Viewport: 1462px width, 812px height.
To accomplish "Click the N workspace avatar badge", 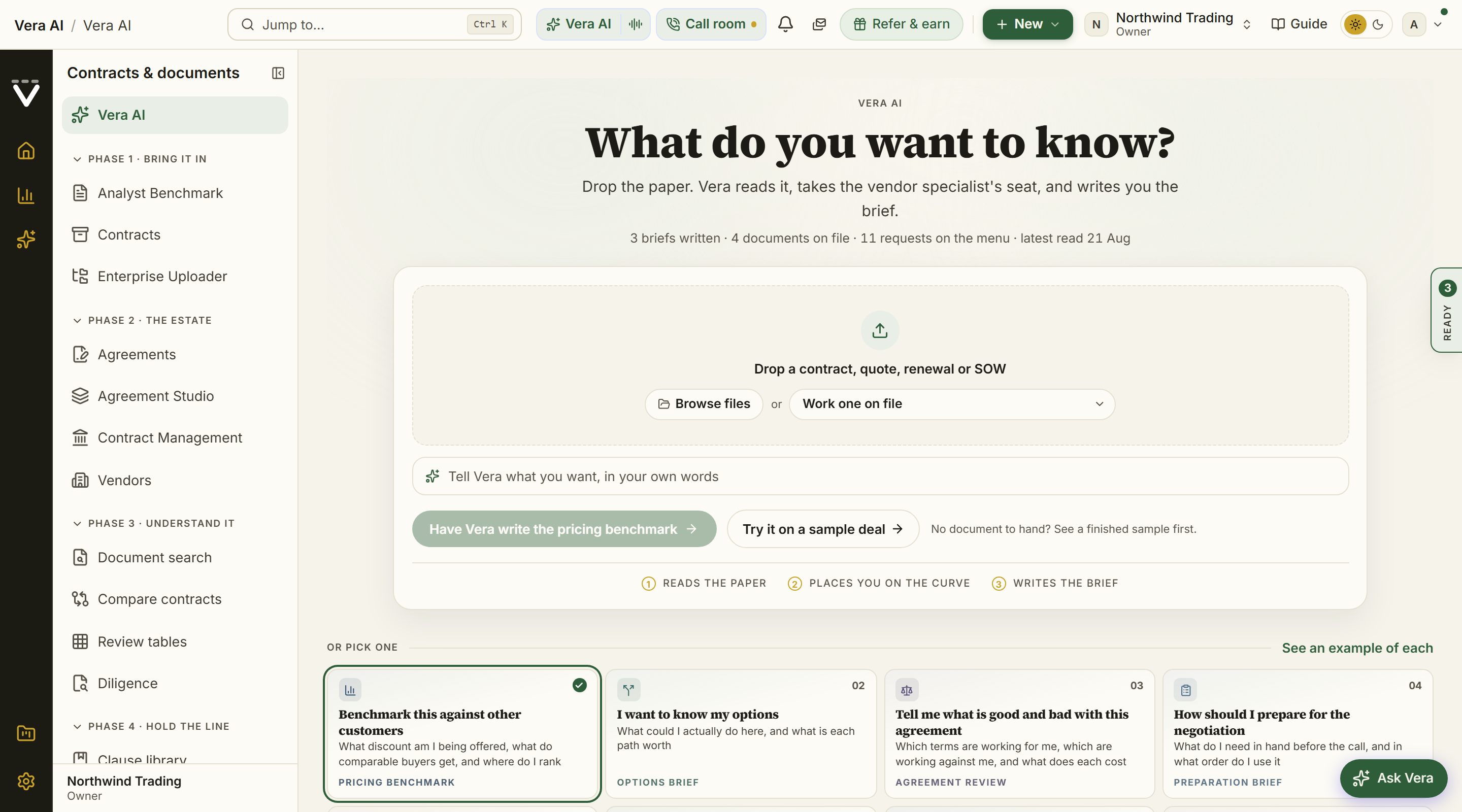I will pyautogui.click(x=1096, y=24).
